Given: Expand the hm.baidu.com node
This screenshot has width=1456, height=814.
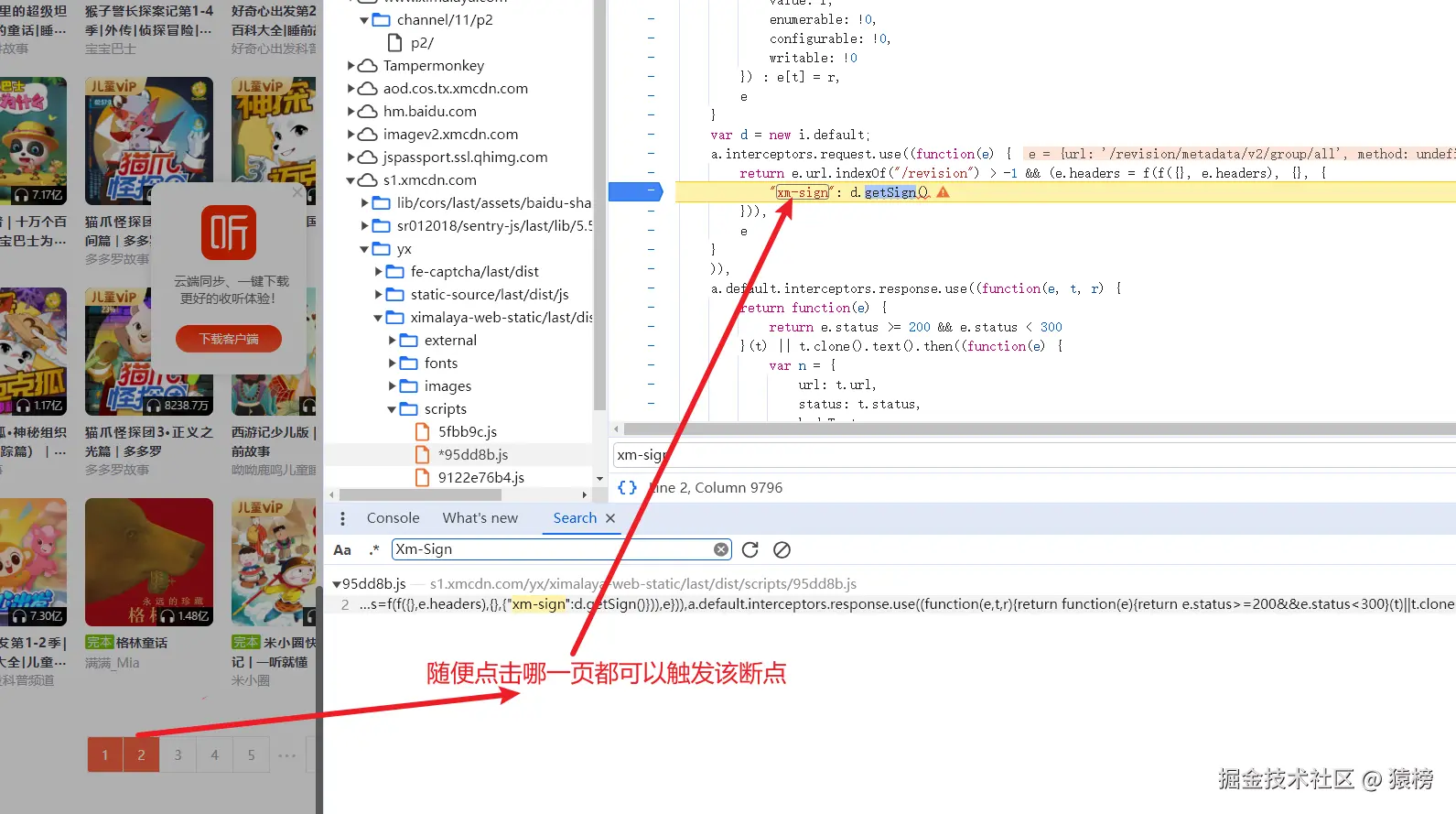Looking at the screenshot, I should [x=351, y=111].
